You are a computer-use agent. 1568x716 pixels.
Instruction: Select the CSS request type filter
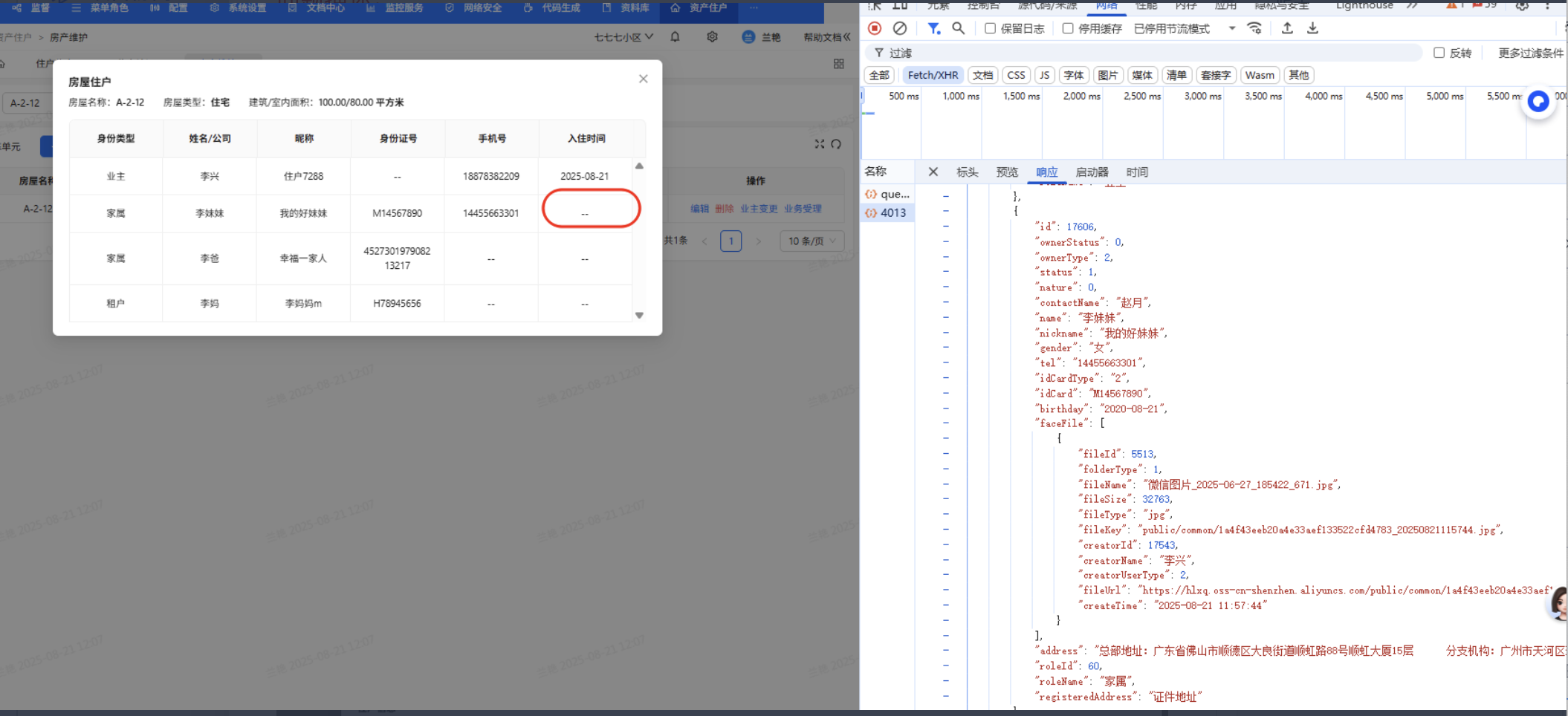(x=1016, y=75)
